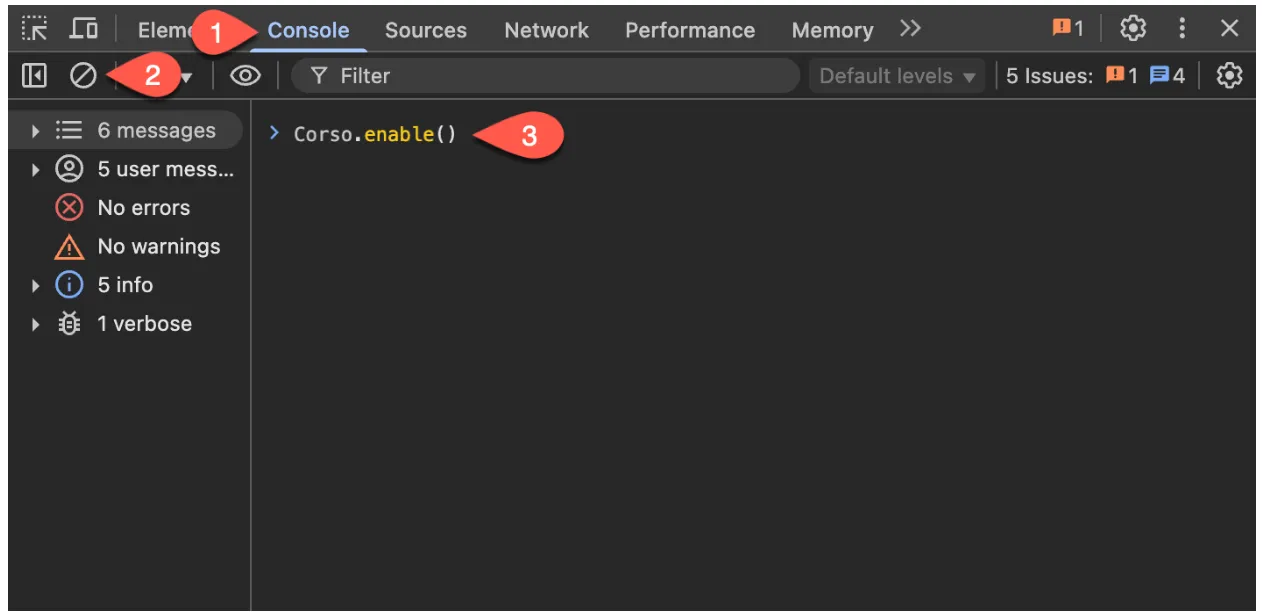Image resolution: width=1262 pixels, height=612 pixels.
Task: Clear the console
Action: [x=85, y=75]
